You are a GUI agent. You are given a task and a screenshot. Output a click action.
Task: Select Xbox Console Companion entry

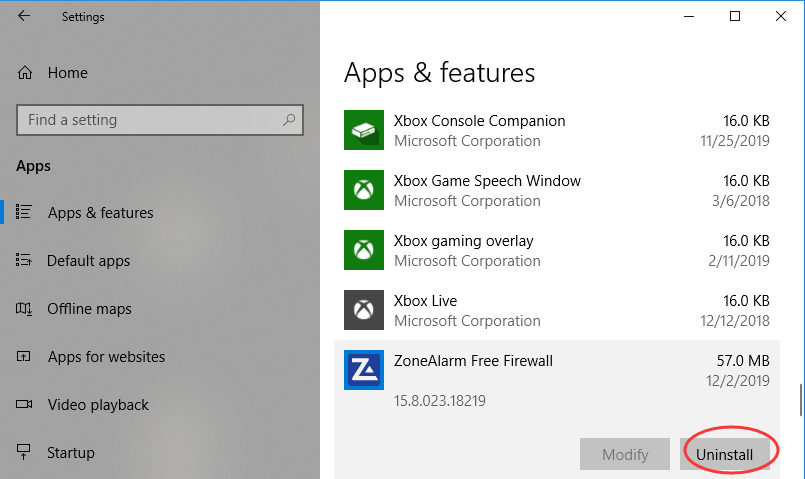[557, 130]
